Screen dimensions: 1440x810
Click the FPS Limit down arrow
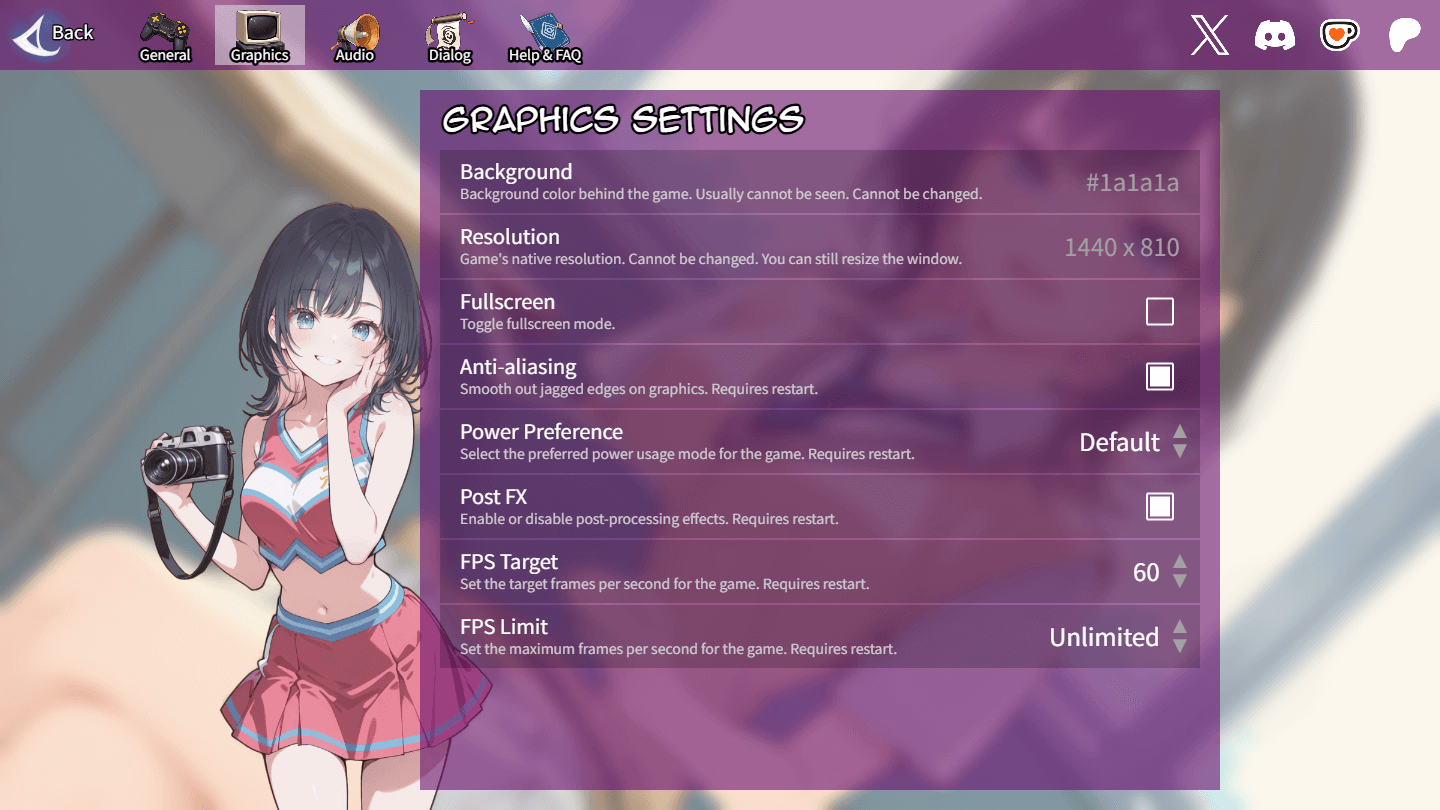click(1180, 647)
